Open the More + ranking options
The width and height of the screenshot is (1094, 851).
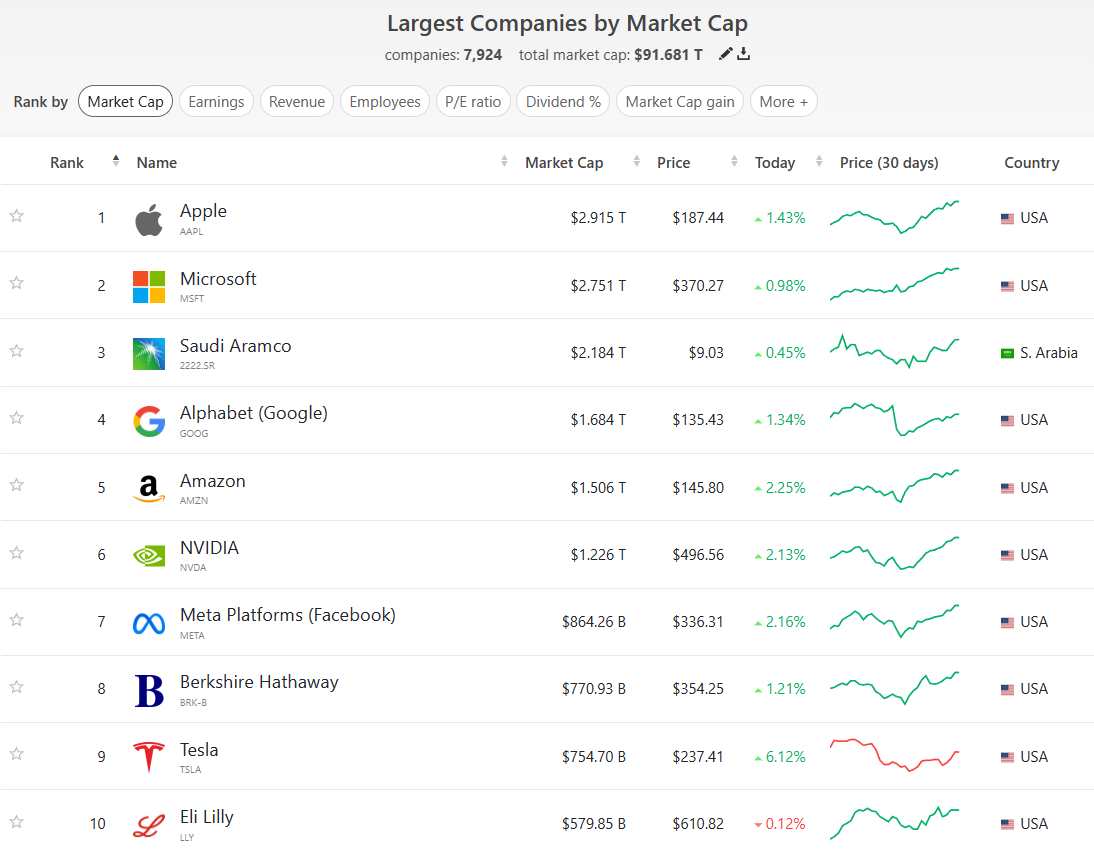pos(783,102)
